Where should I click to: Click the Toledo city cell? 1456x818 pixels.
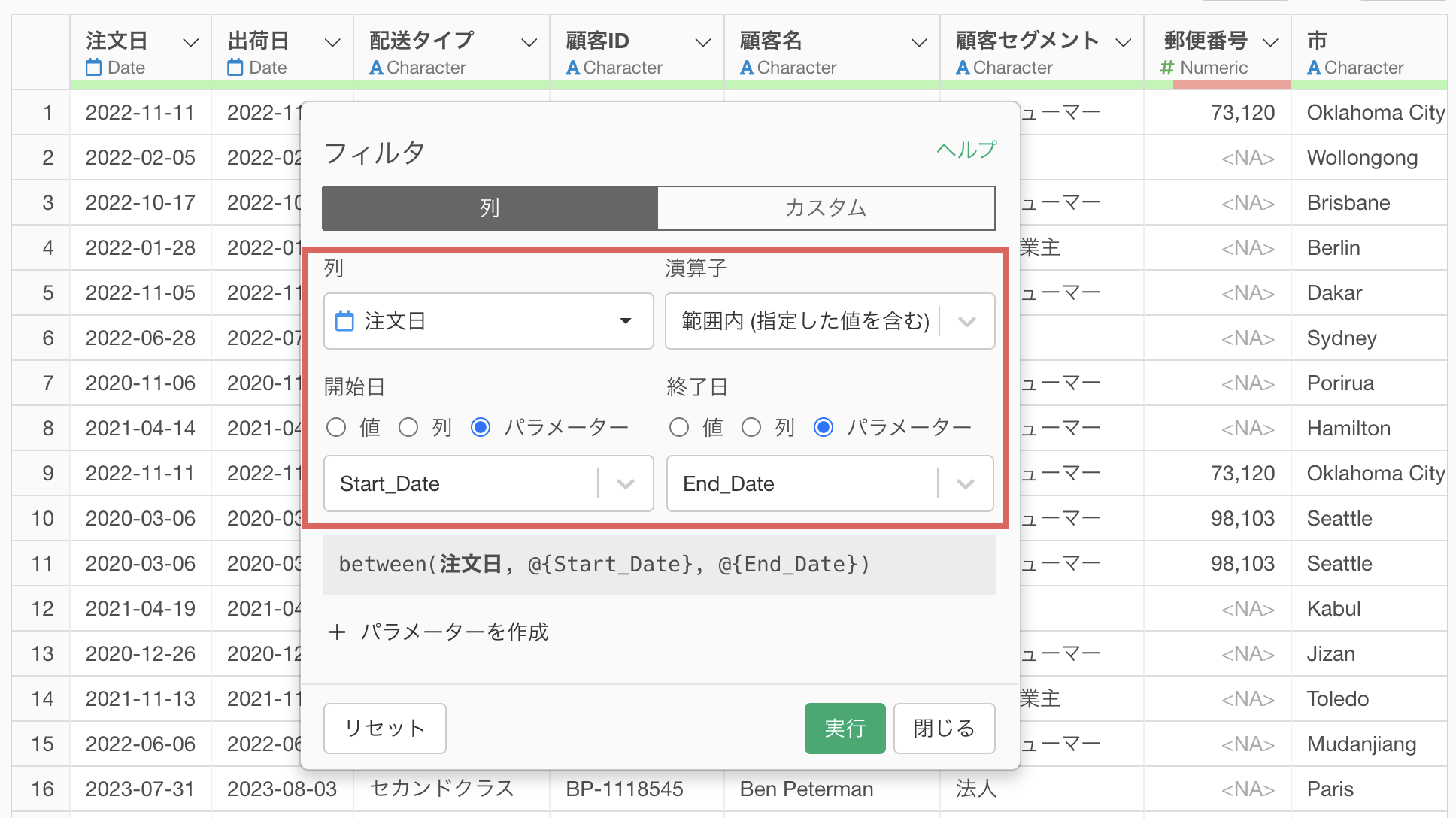click(1369, 699)
